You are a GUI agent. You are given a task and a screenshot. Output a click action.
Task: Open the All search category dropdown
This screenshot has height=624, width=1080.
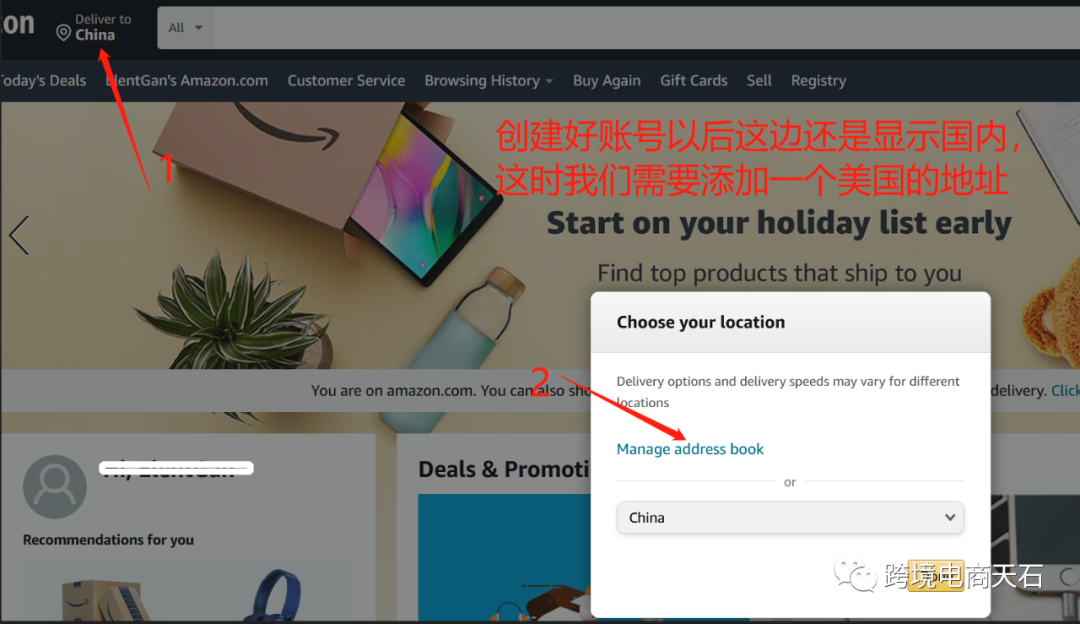pos(185,28)
